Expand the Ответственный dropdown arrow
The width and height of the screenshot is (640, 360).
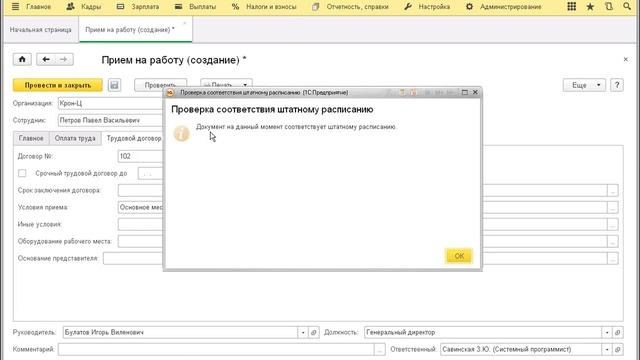pos(607,350)
